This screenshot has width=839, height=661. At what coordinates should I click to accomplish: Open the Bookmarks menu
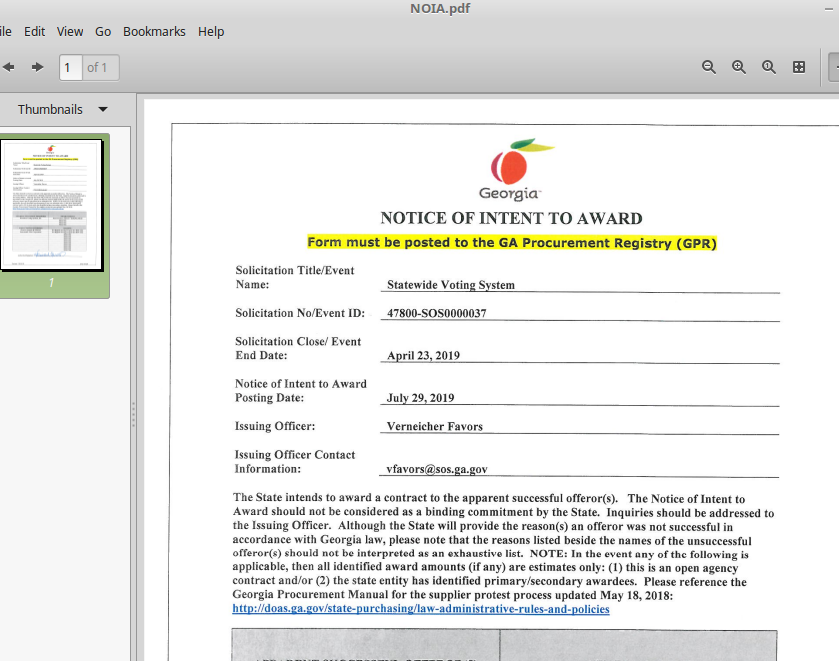pos(154,32)
